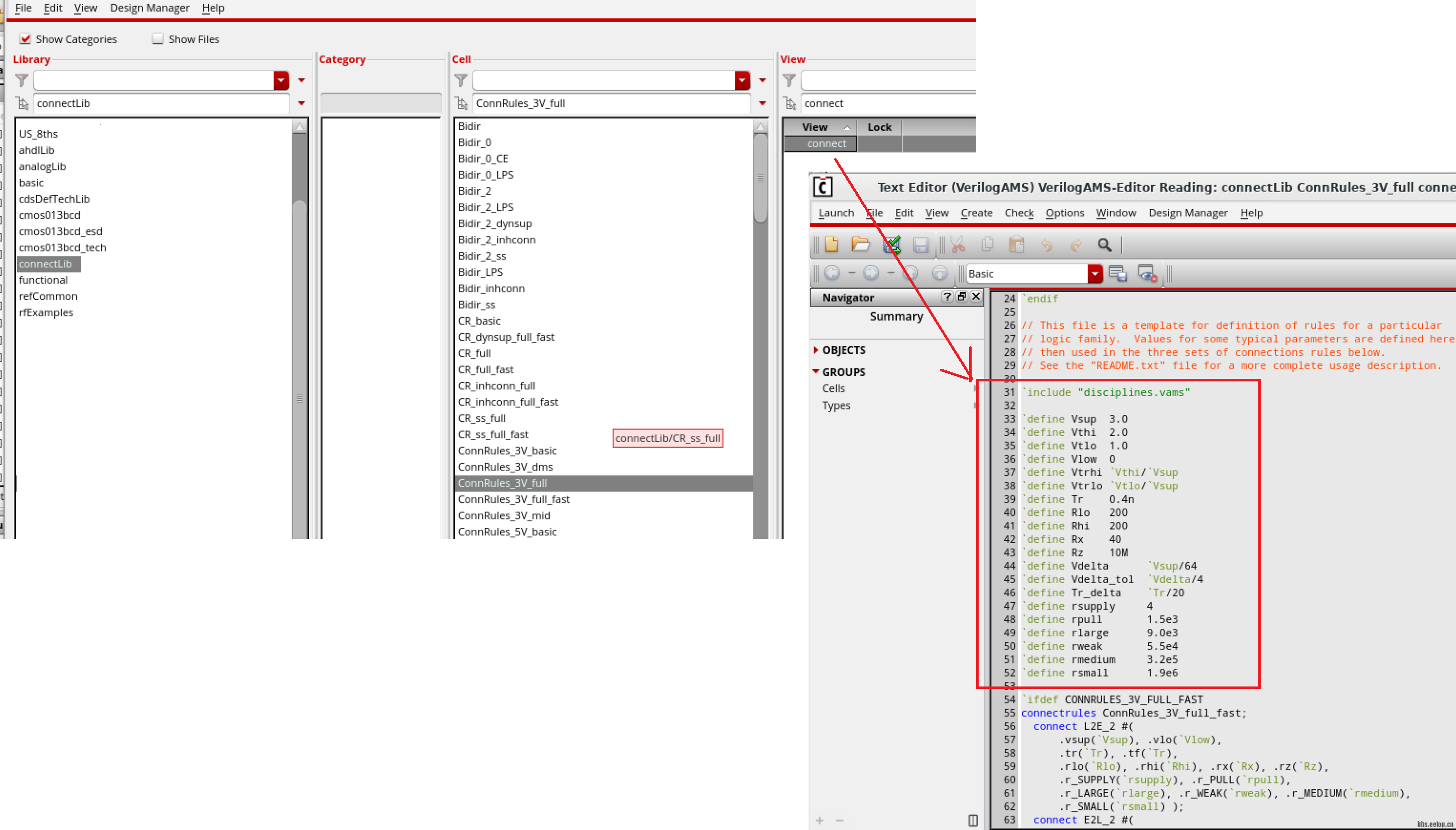Uncheck the Show Categories checkbox
1456x830 pixels.
(x=25, y=39)
